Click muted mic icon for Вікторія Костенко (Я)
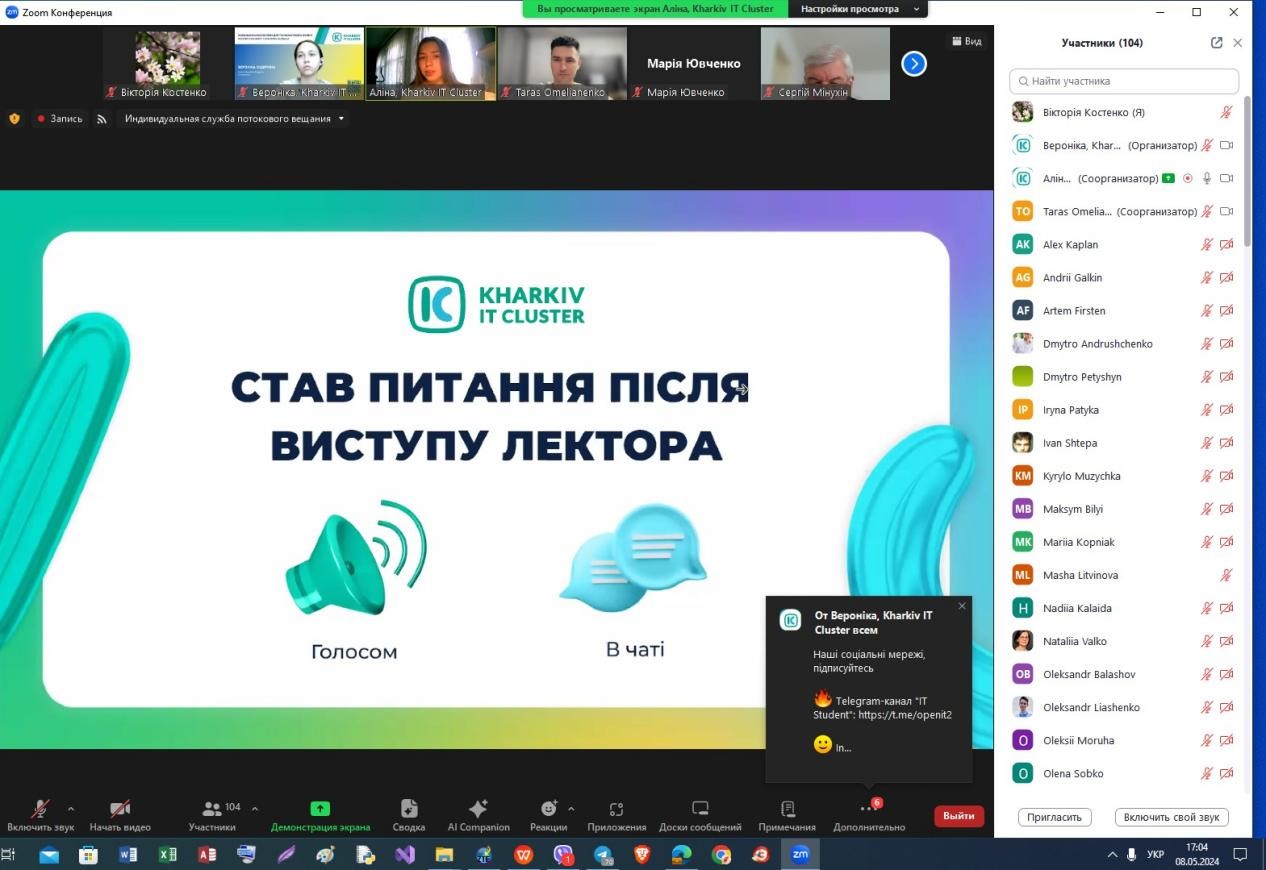Viewport: 1266px width, 870px height. (1226, 112)
